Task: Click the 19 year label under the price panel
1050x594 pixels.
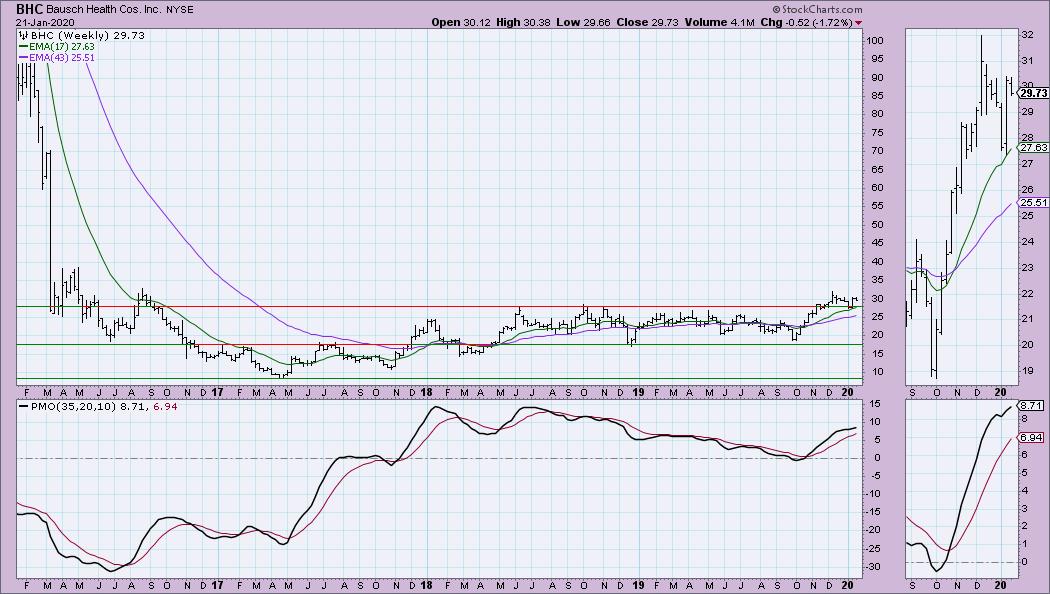Action: click(638, 392)
